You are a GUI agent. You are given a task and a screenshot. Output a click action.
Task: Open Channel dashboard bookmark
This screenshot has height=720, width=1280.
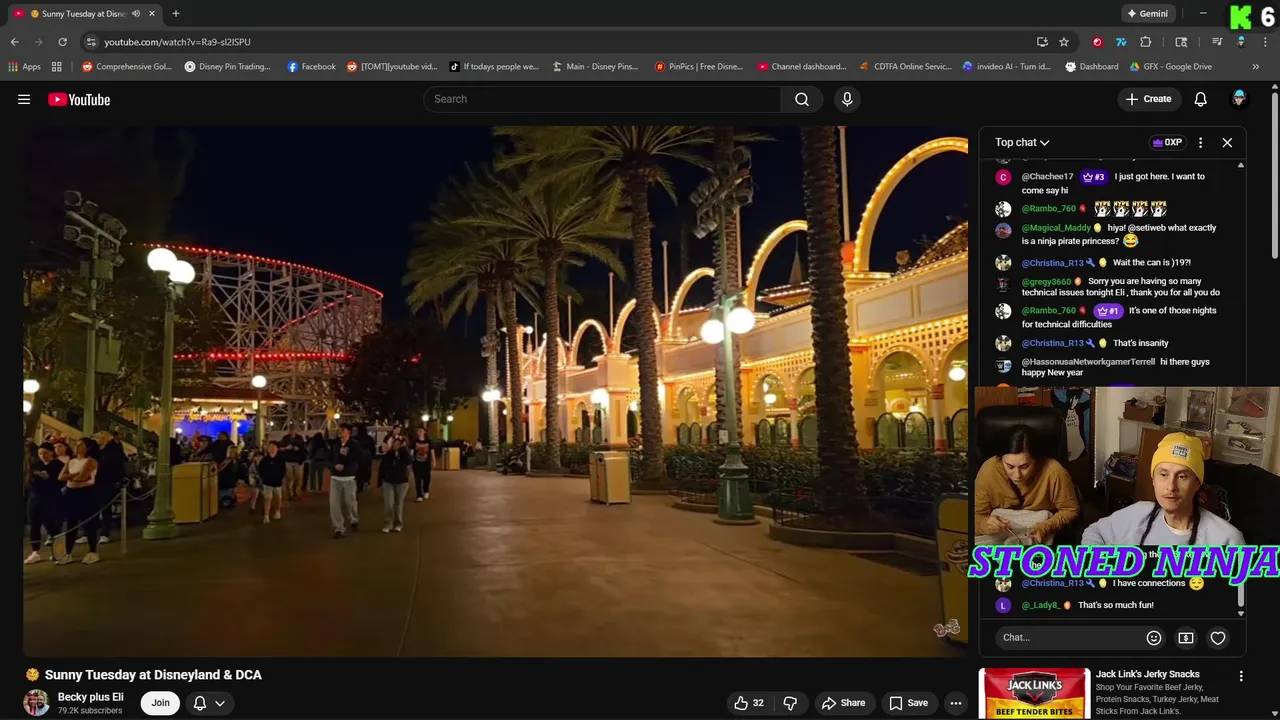[x=802, y=67]
